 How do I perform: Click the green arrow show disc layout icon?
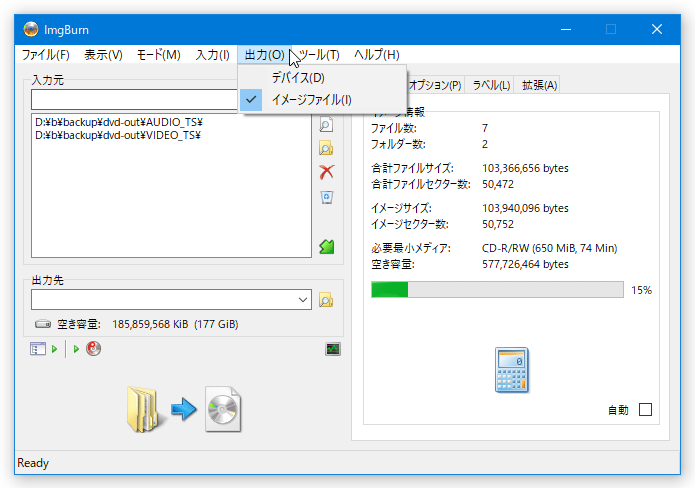pos(327,246)
